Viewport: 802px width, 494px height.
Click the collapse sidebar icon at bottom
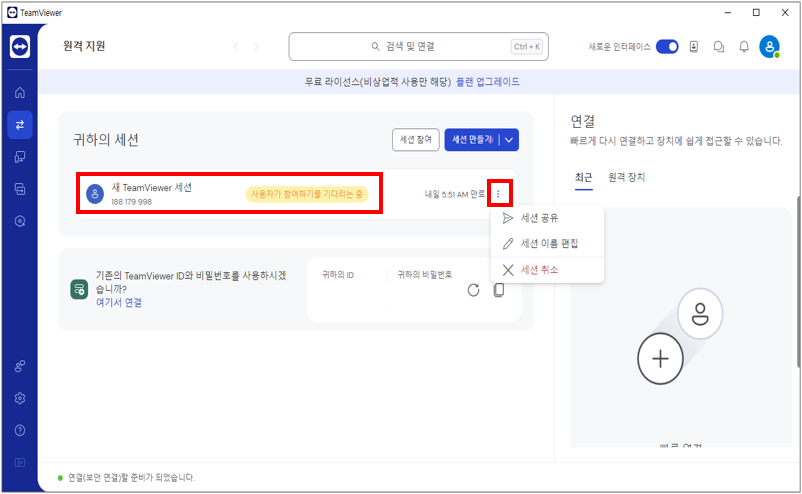[x=20, y=463]
